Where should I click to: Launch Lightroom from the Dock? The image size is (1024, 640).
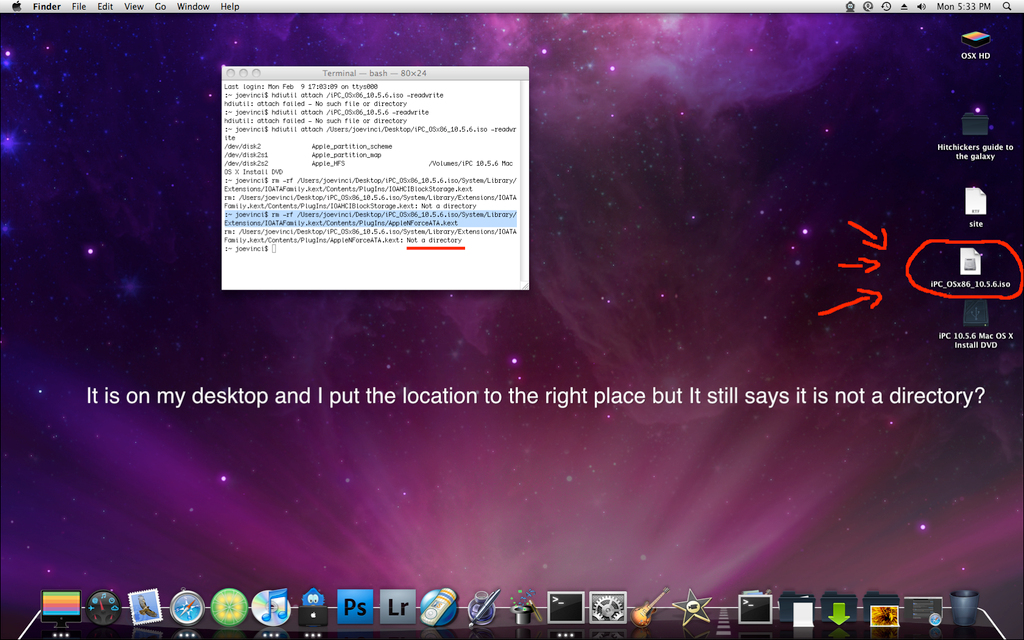click(398, 607)
